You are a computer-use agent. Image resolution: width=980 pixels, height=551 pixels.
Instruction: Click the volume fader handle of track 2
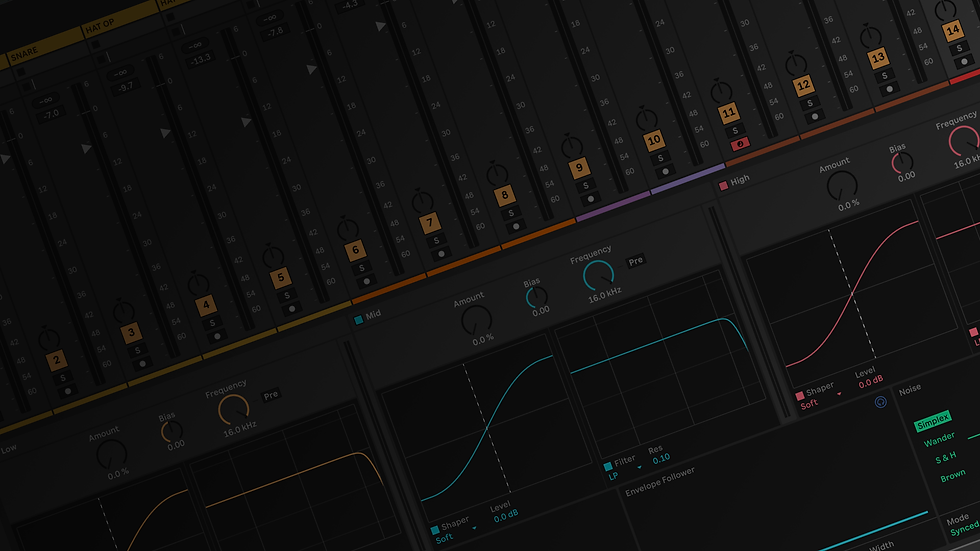(x=5, y=159)
